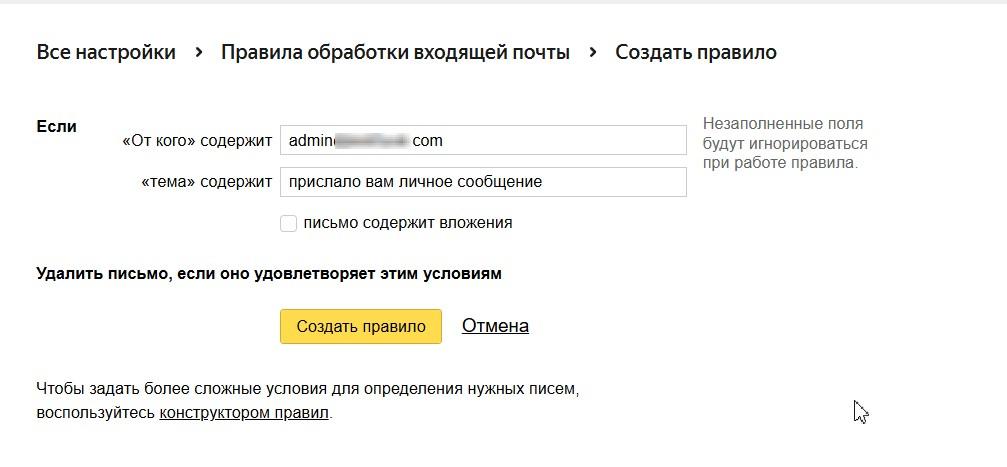1007x467 pixels.
Task: Click the «тема» содержит label
Action: pyautogui.click(x=206, y=182)
